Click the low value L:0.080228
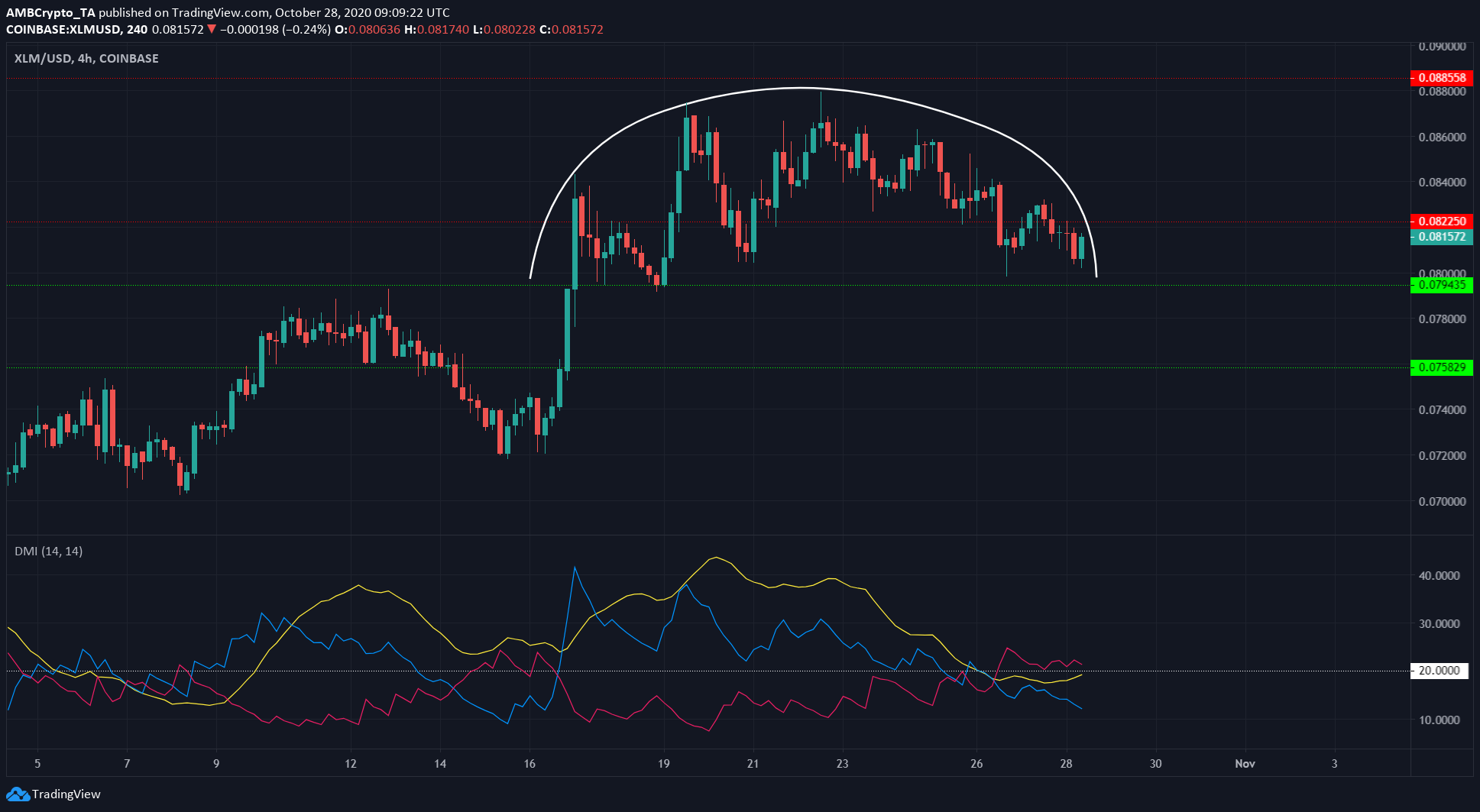 tap(503, 30)
